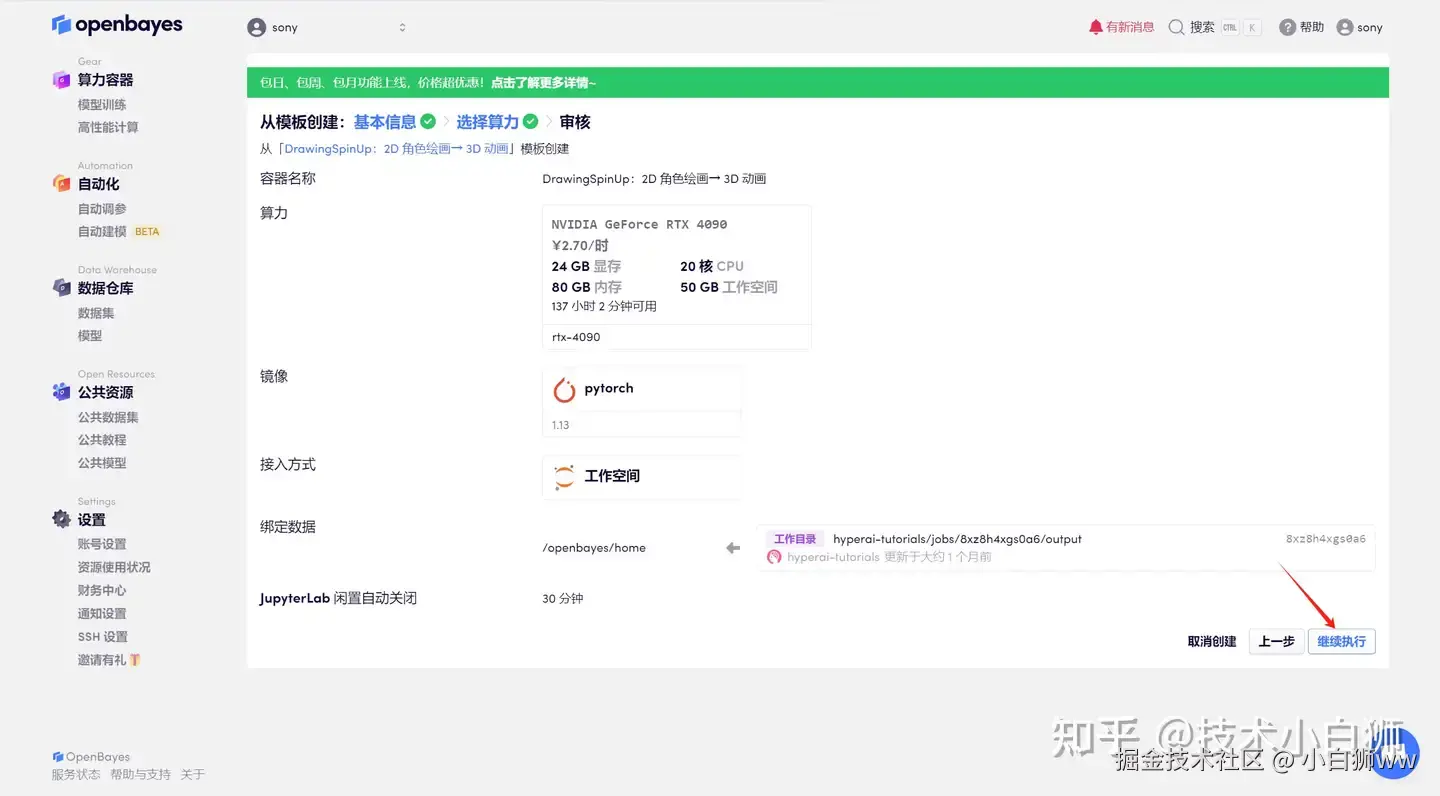
Task: Open 资源使用状况 in sidebar
Action: pos(114,567)
